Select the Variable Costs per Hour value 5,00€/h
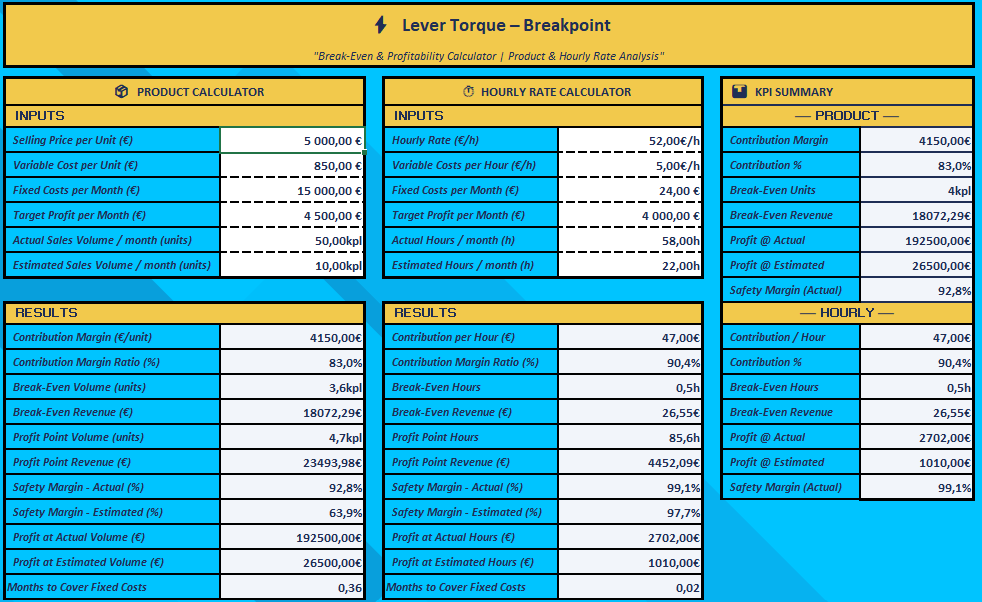 click(x=629, y=165)
